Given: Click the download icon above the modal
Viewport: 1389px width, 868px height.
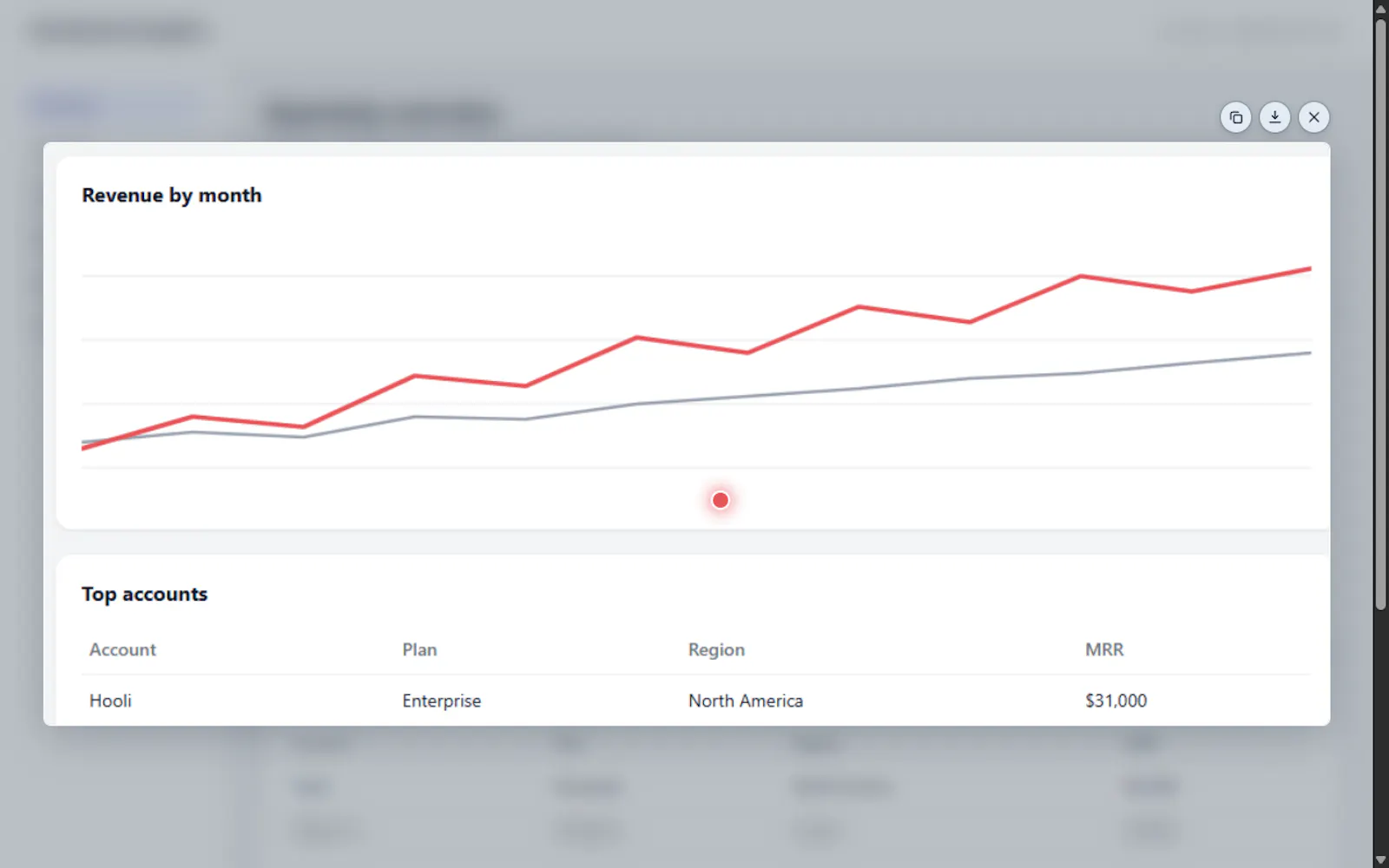Looking at the screenshot, I should click(1274, 117).
